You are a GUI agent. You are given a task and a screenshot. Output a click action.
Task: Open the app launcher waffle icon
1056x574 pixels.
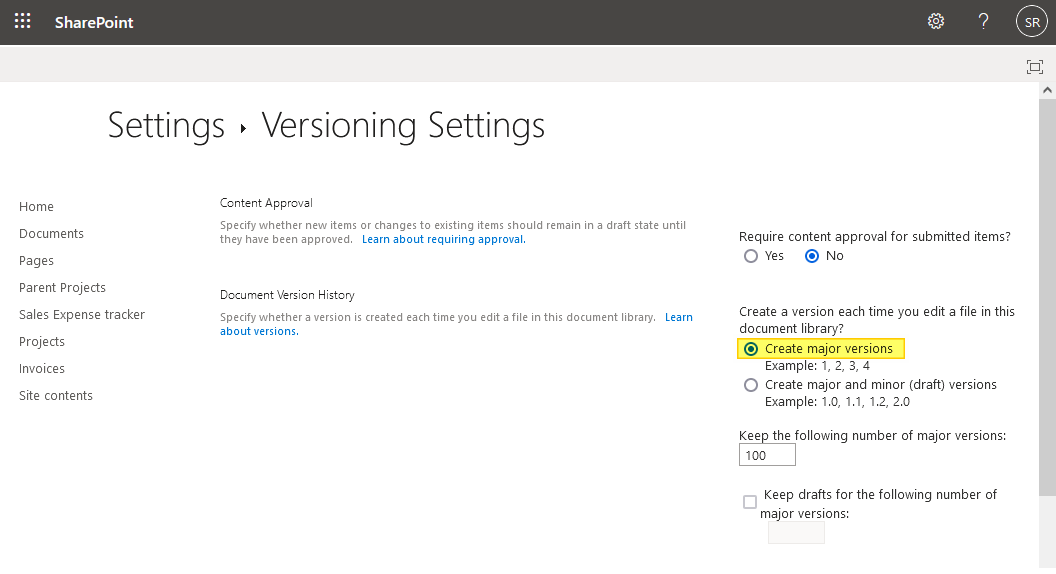coord(22,21)
